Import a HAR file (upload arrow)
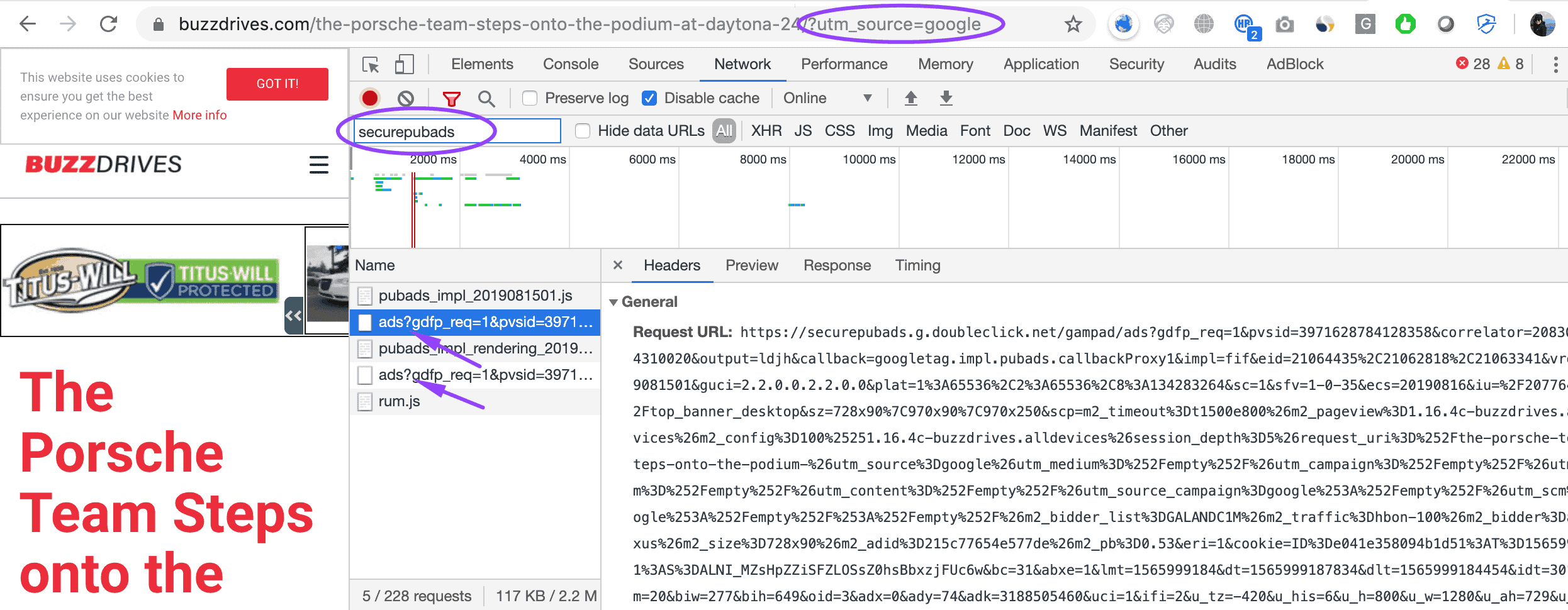The width and height of the screenshot is (1568, 610). tap(910, 98)
